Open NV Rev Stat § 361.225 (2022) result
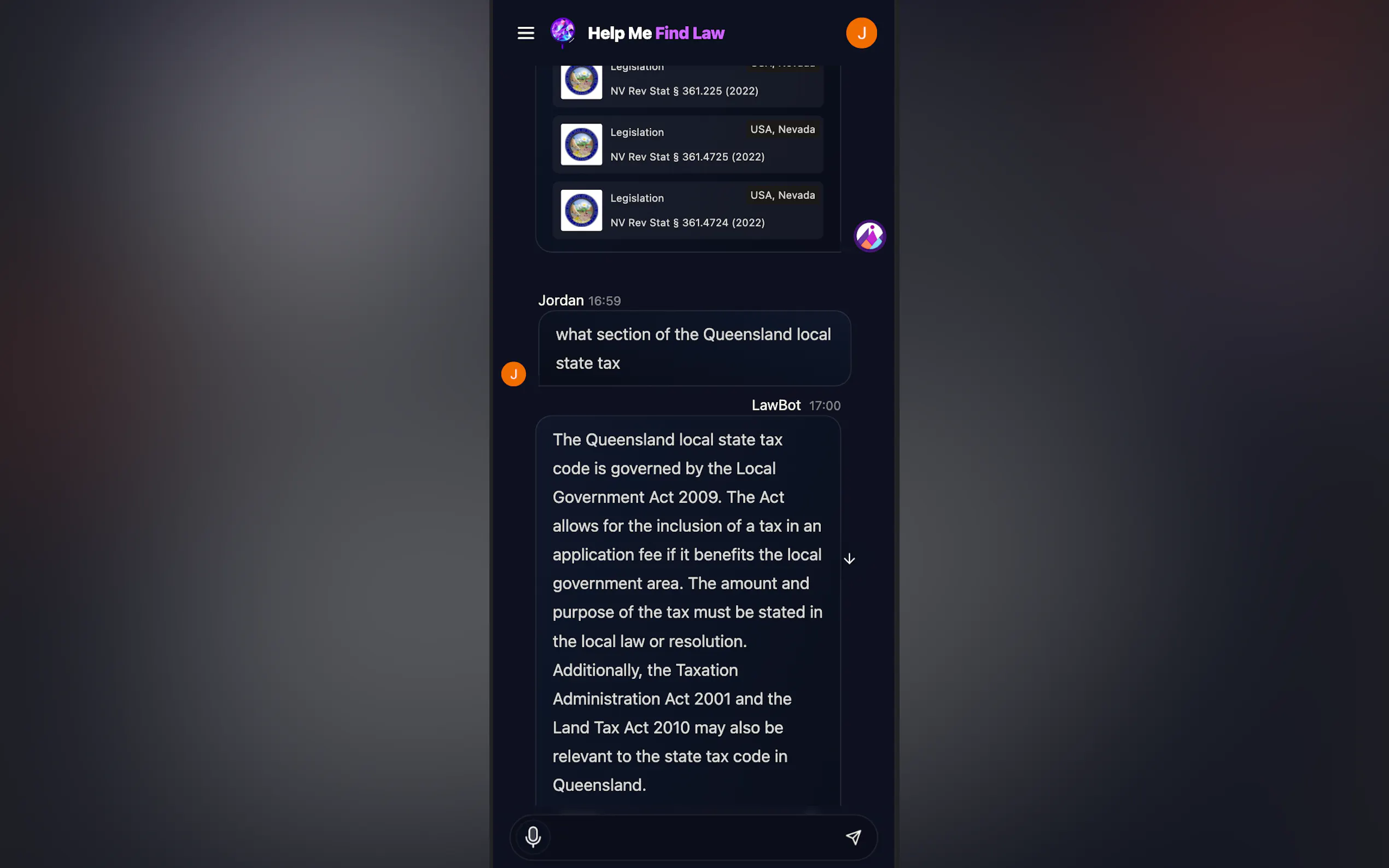The height and width of the screenshot is (868, 1389). coord(687,83)
